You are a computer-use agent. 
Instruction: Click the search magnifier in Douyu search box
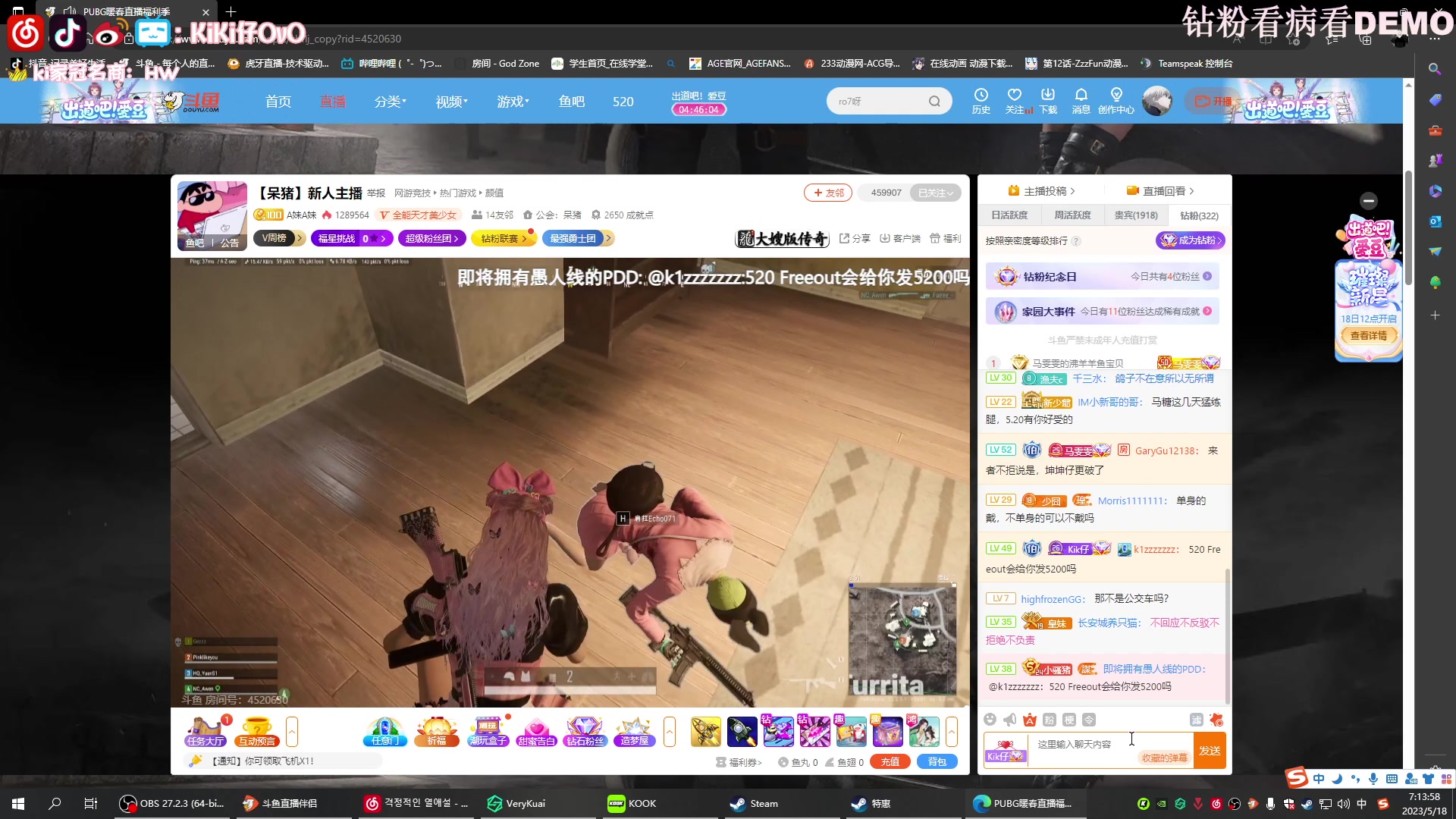click(x=934, y=101)
